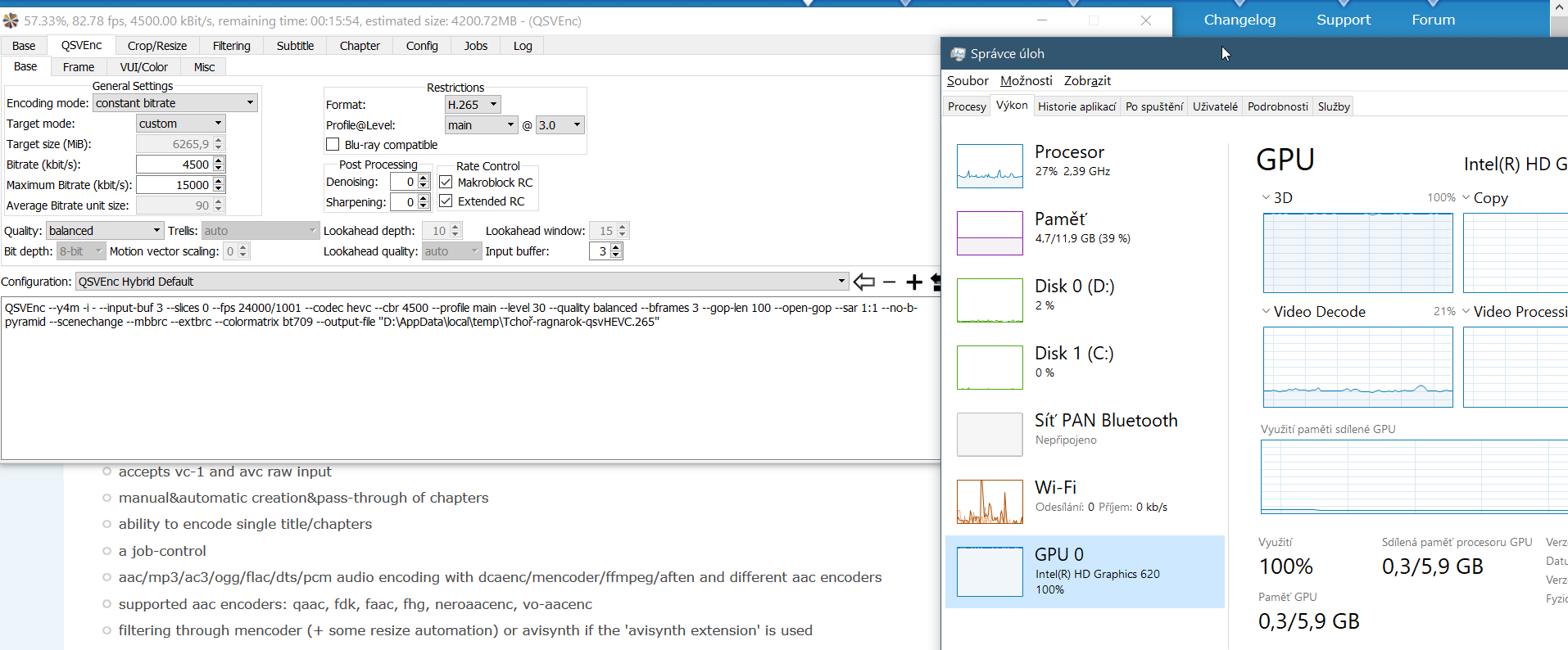Viewport: 1568px width, 650px height.
Task: Switch to Crop/Resize tab
Action: (x=157, y=46)
